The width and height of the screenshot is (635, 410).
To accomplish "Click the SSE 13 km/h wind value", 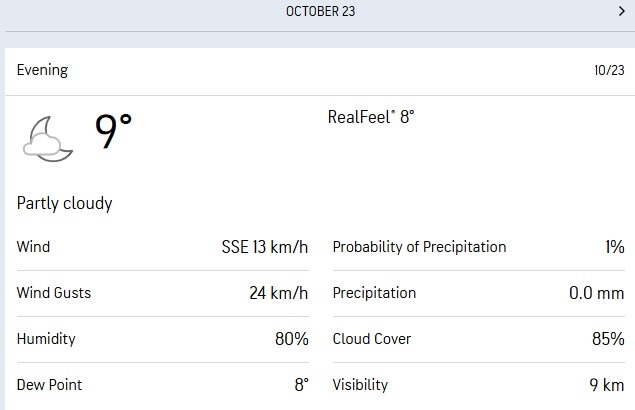I will (x=264, y=247).
